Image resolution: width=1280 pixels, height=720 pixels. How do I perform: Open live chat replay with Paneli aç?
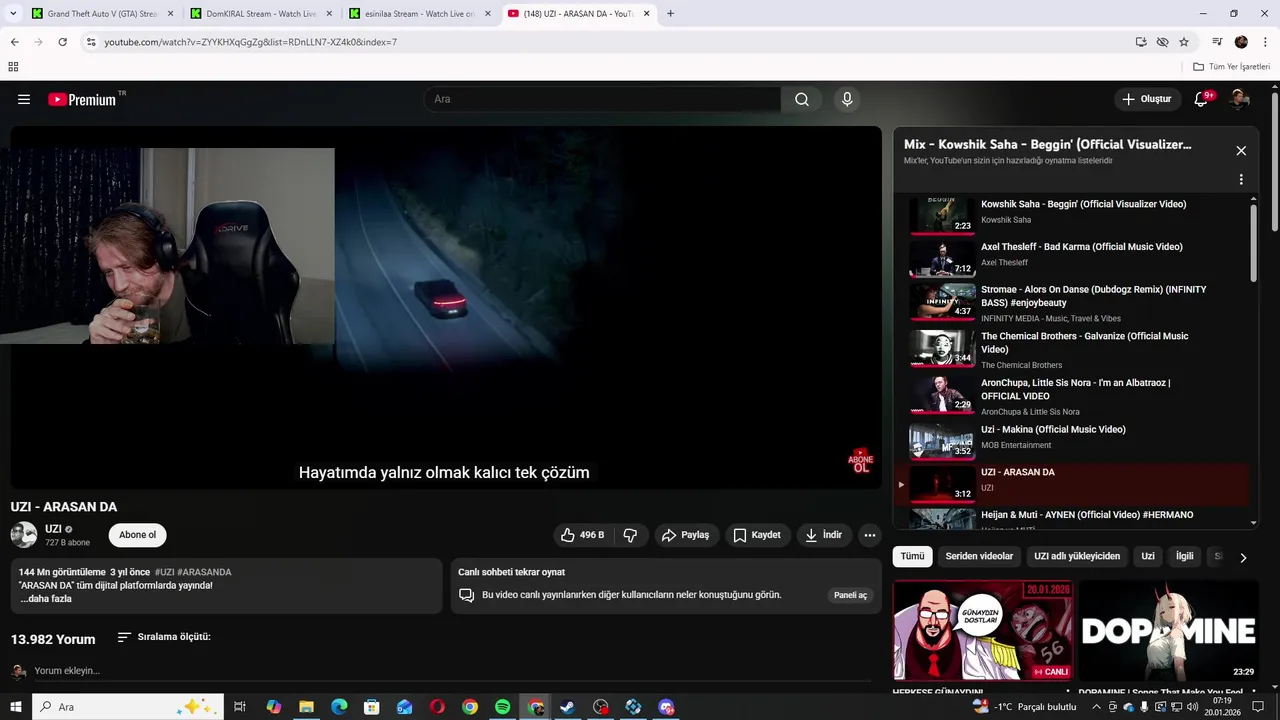click(851, 595)
